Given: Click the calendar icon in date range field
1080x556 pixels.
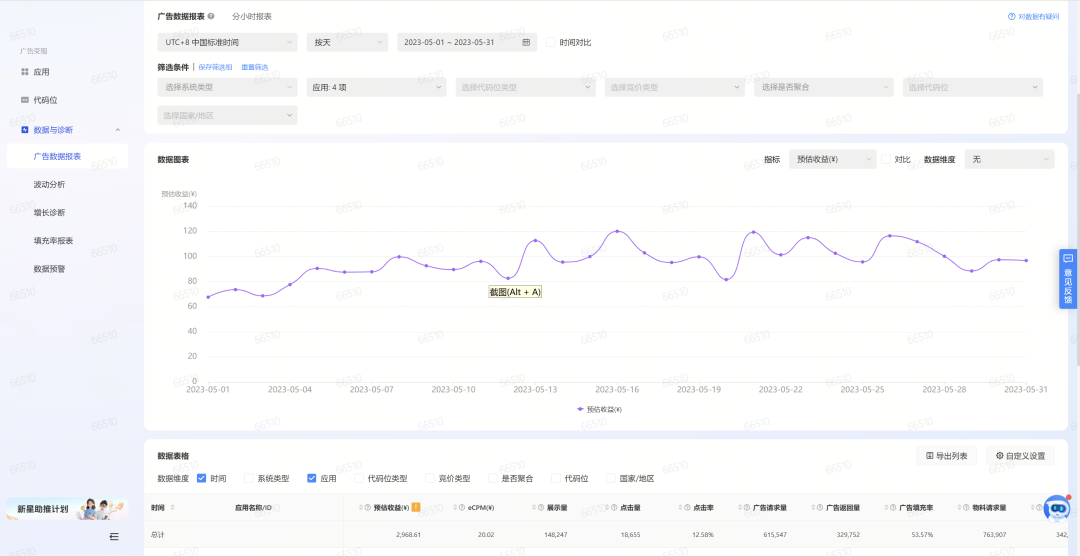Looking at the screenshot, I should point(526,42).
